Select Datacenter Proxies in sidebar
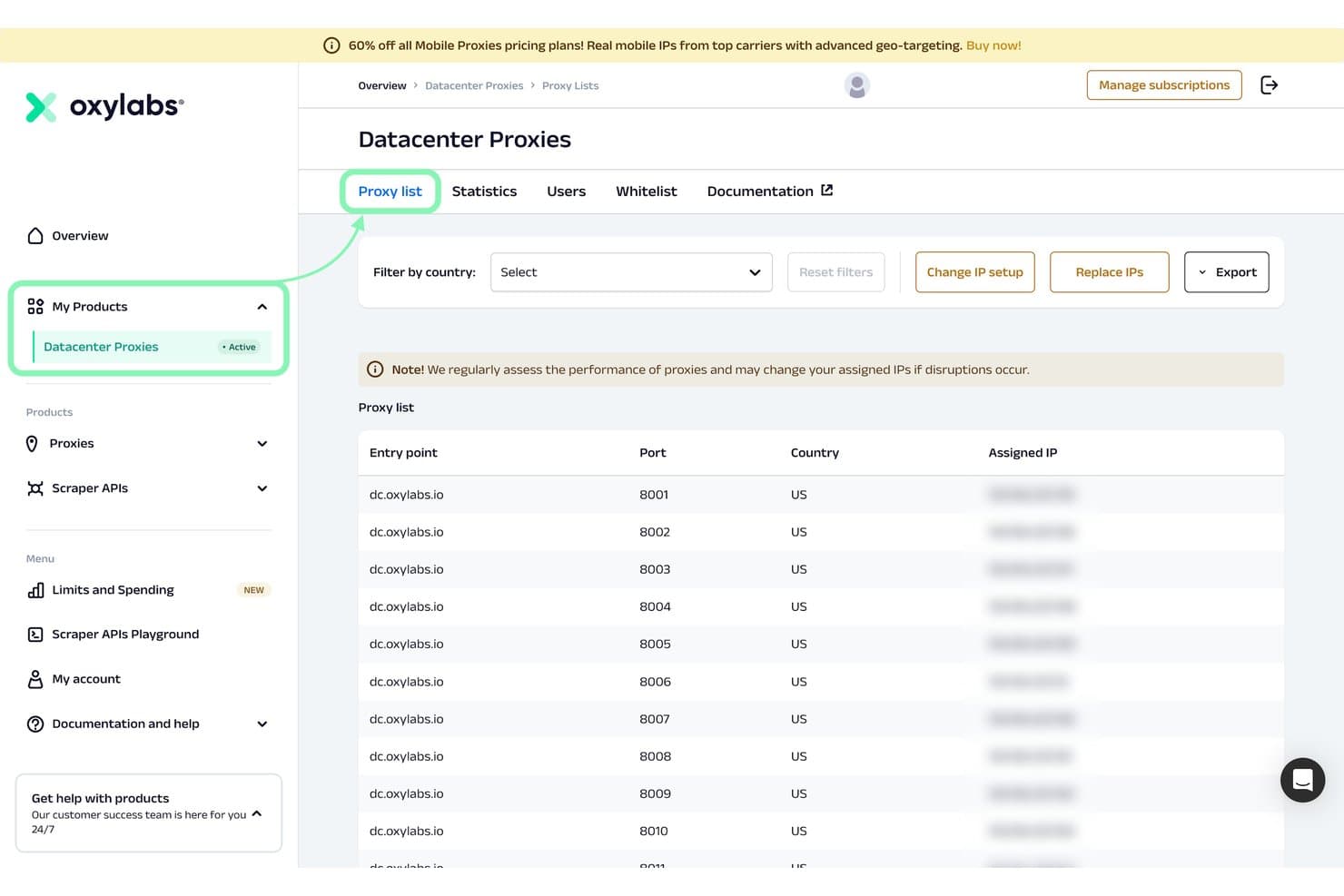1344x896 pixels. 152,347
